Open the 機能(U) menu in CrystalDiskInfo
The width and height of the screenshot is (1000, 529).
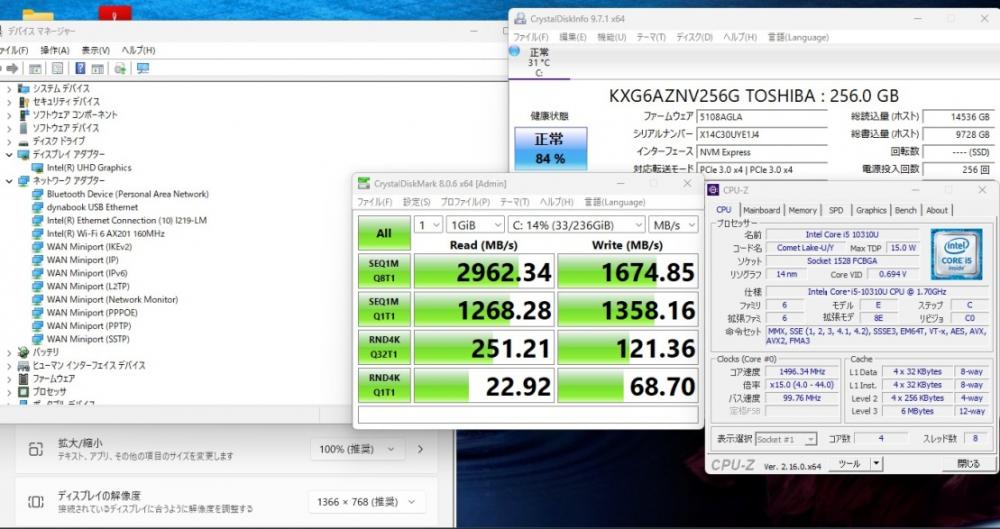click(x=611, y=37)
